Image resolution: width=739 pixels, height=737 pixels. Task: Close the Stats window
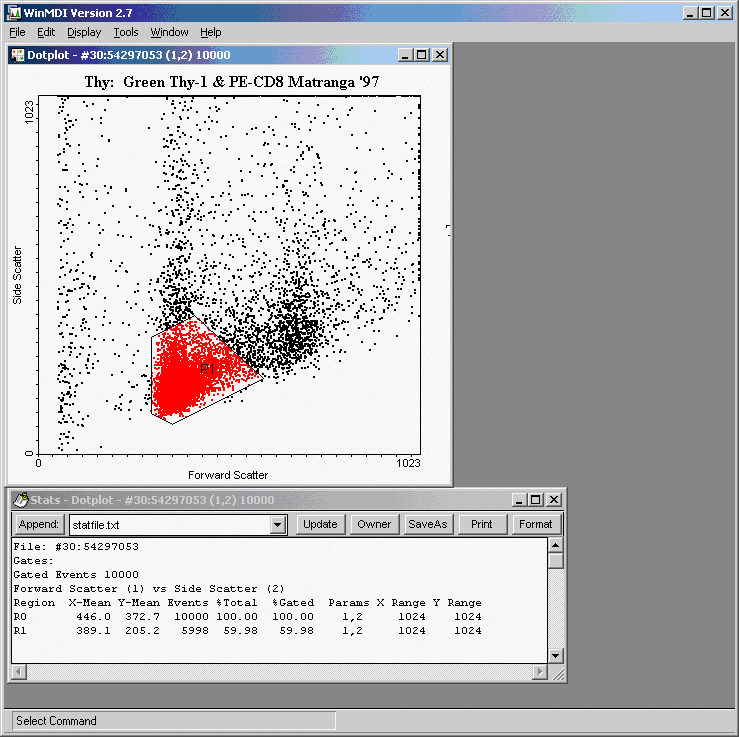coord(553,500)
